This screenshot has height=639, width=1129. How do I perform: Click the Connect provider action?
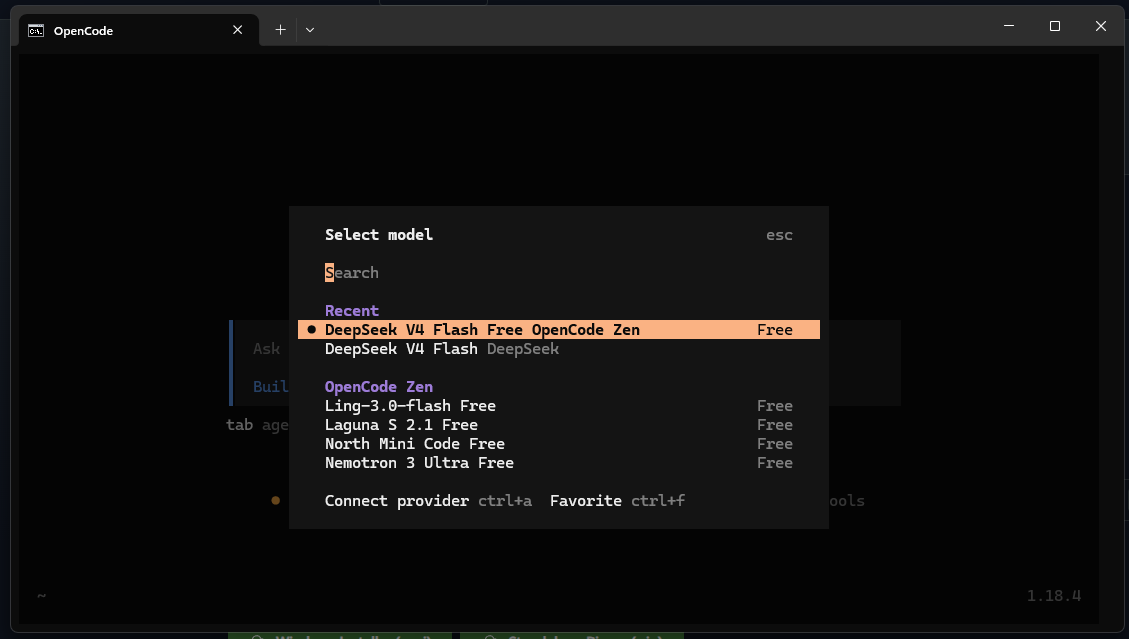tap(397, 501)
